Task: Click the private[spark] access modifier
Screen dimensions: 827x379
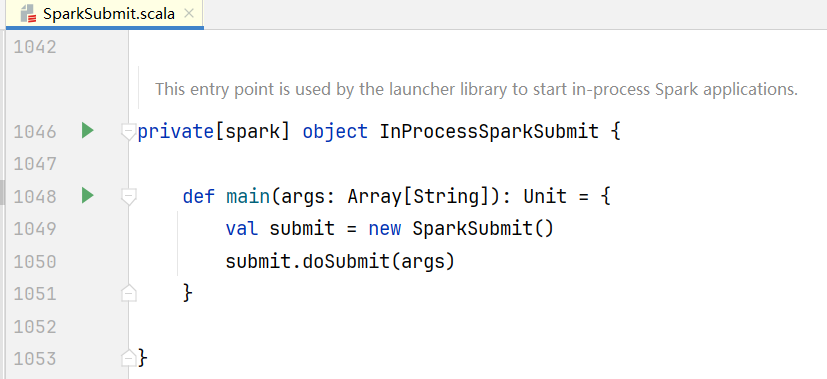Action: pyautogui.click(x=214, y=131)
